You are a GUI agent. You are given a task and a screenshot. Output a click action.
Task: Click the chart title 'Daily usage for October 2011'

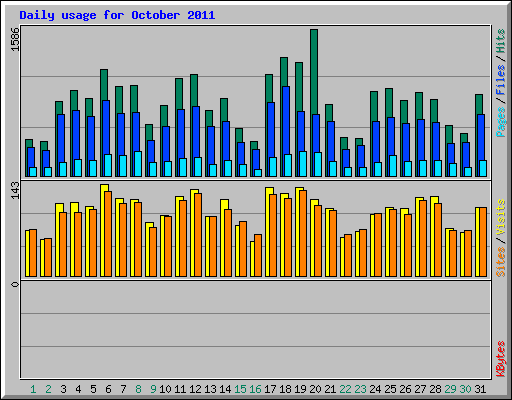pos(117,15)
